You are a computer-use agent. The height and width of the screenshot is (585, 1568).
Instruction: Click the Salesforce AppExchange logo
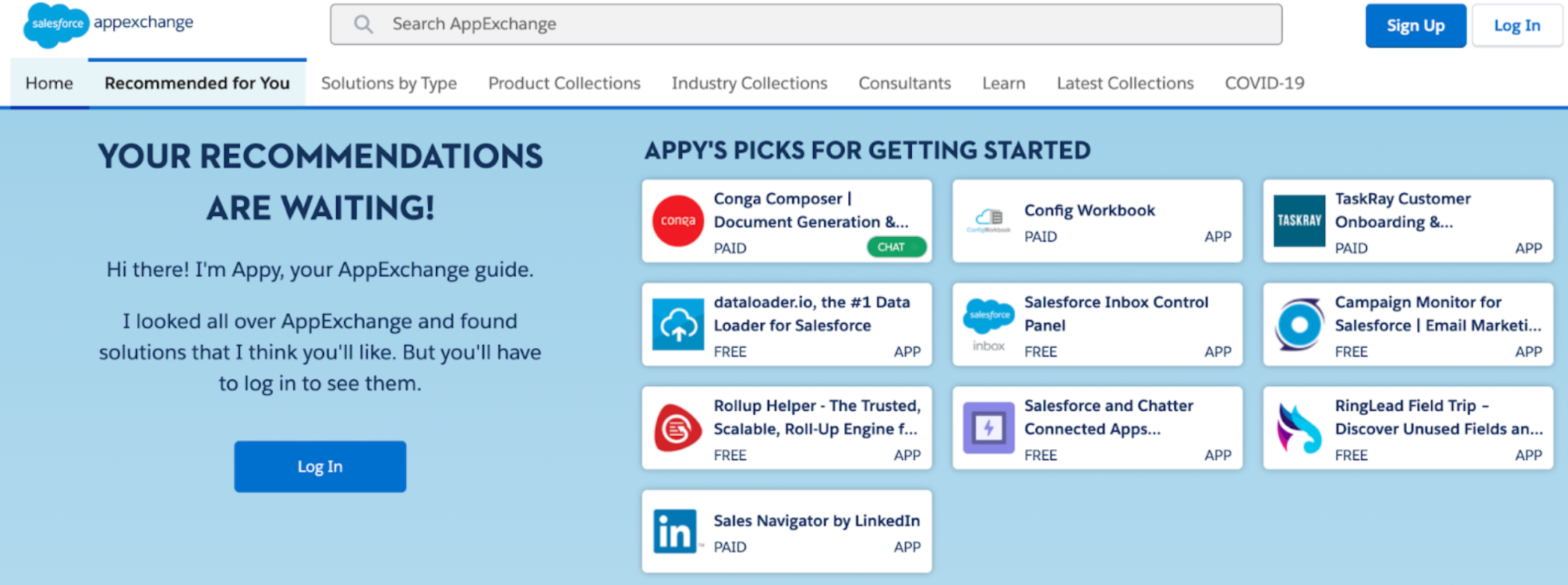coord(108,25)
